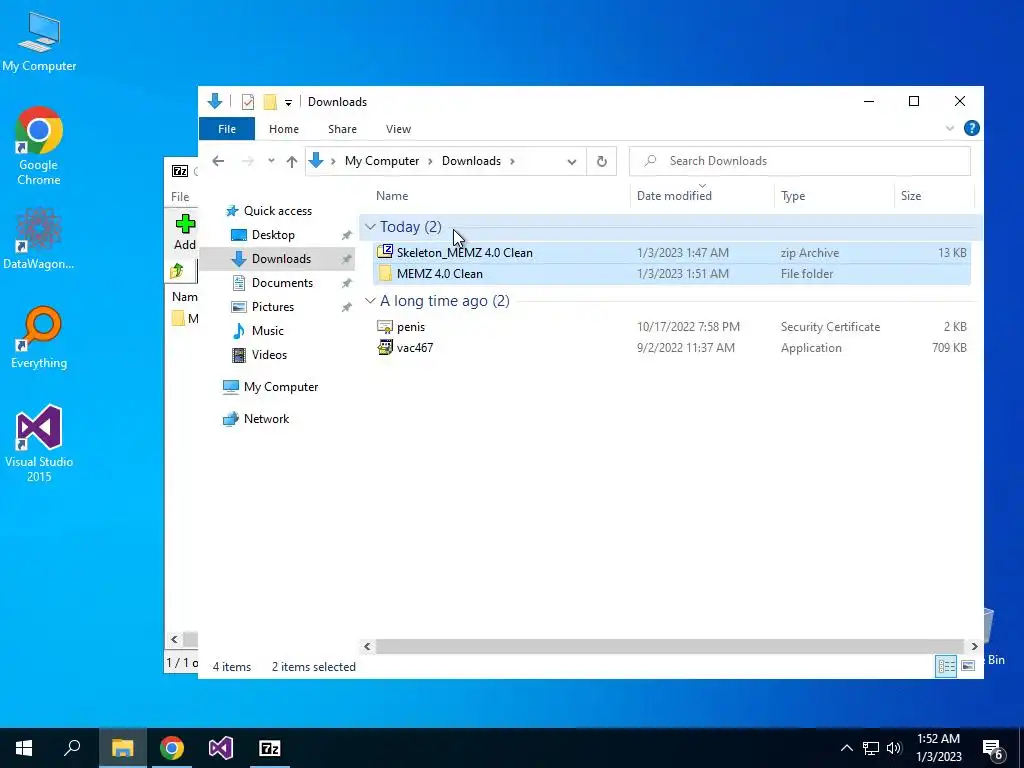Switch to Details view layout icon
1024x768 pixels.
pos(946,666)
